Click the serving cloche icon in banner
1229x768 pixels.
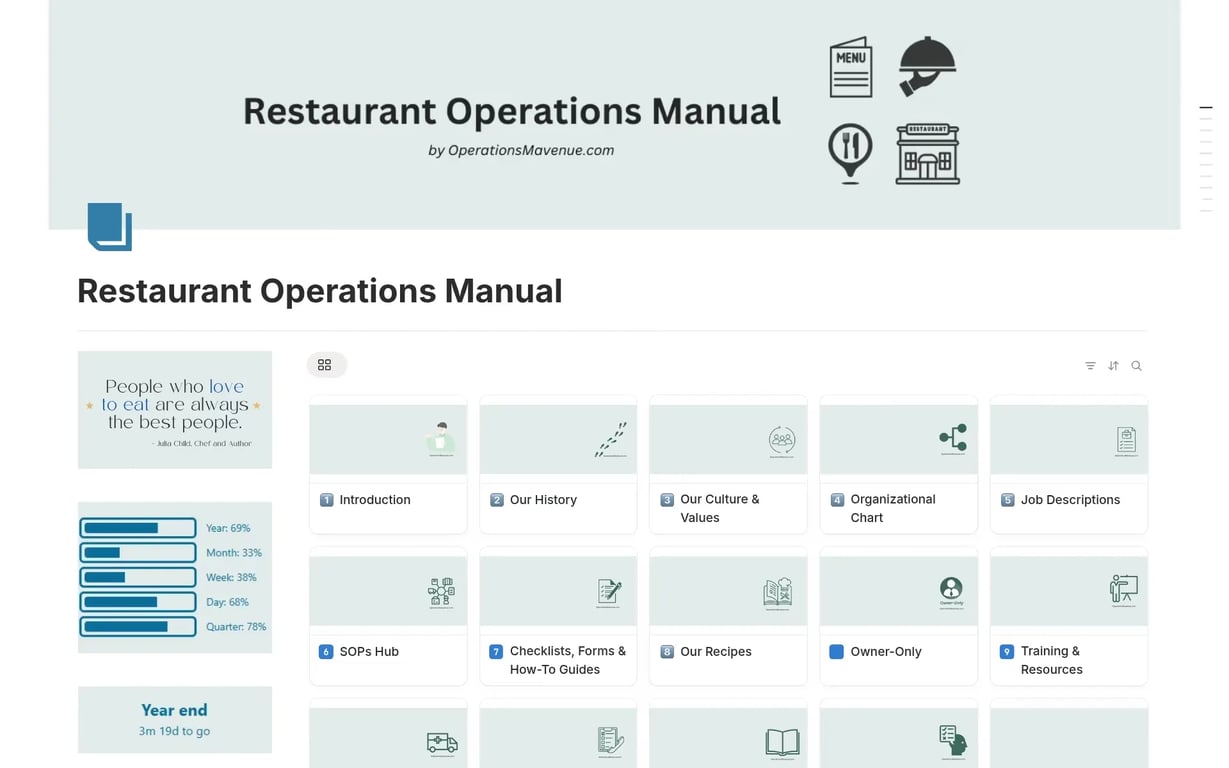coord(926,66)
